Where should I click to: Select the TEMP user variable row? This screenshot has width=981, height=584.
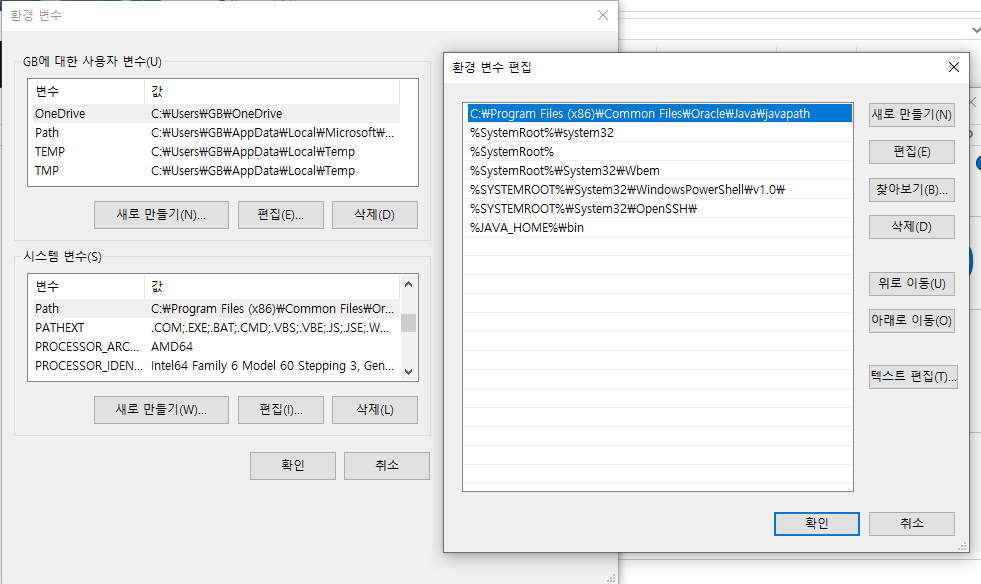216,151
